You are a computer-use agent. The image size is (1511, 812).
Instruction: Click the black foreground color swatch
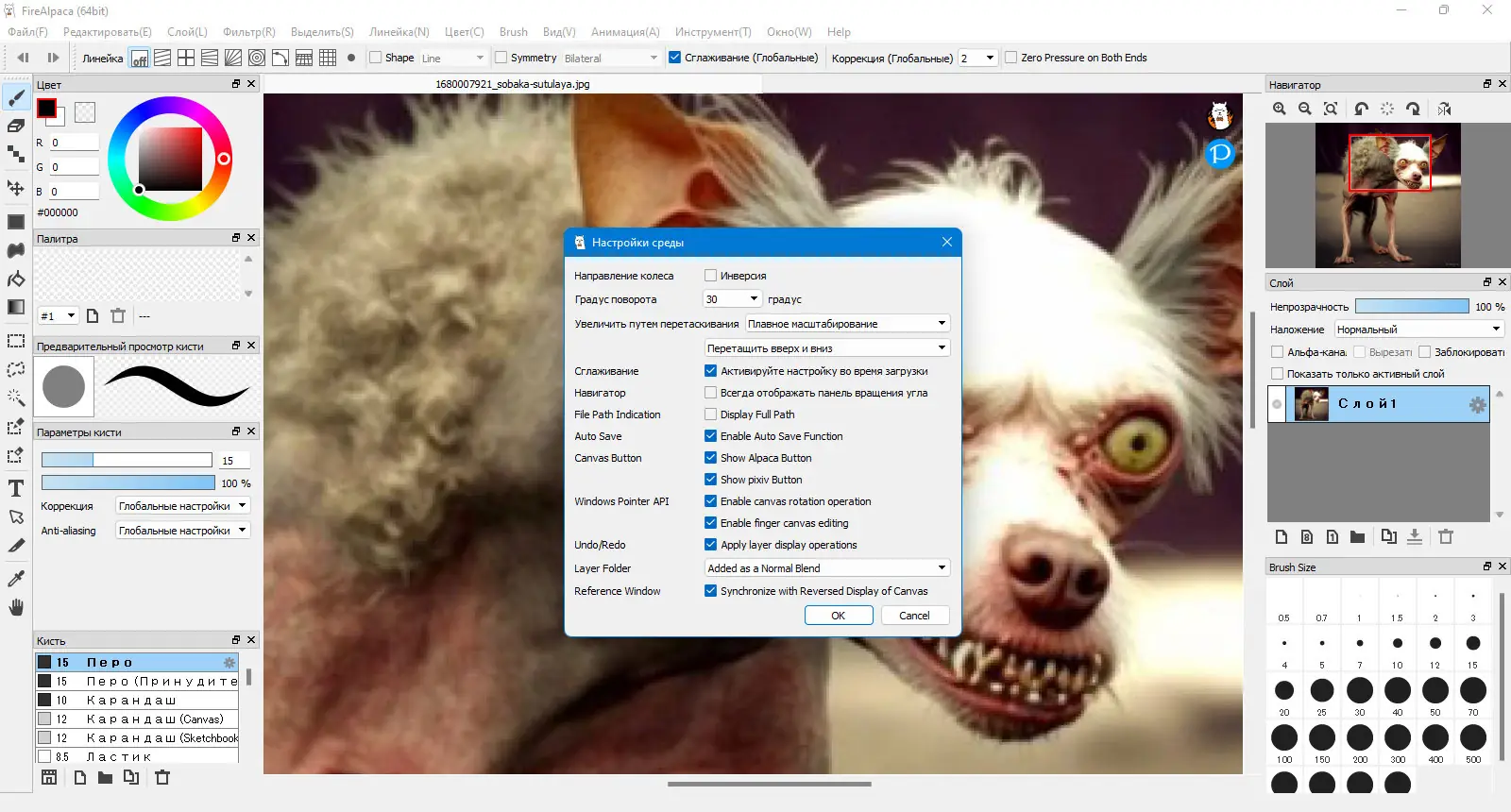[x=46, y=109]
